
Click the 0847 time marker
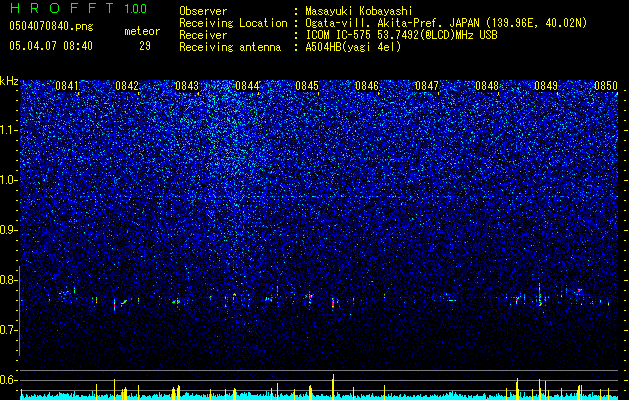pyautogui.click(x=427, y=86)
